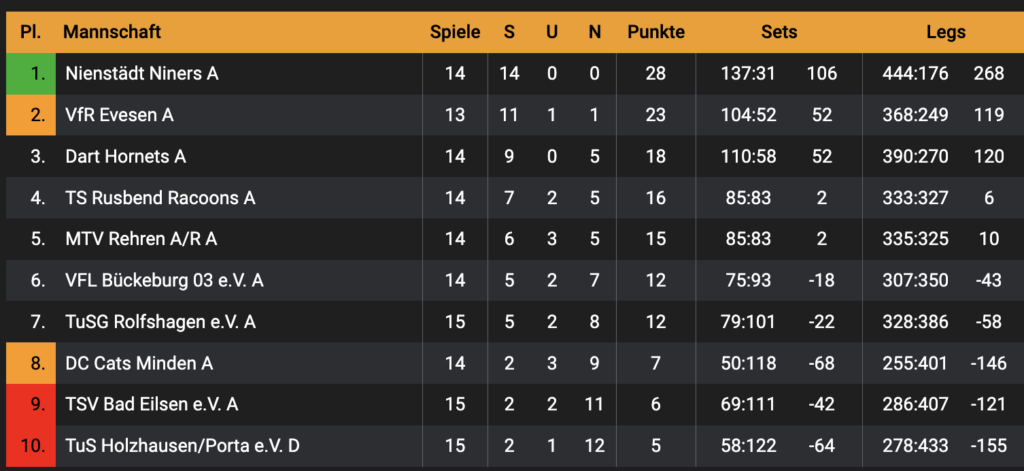Click the Spiele column header
Viewport: 1024px width, 471px height.
pos(455,32)
